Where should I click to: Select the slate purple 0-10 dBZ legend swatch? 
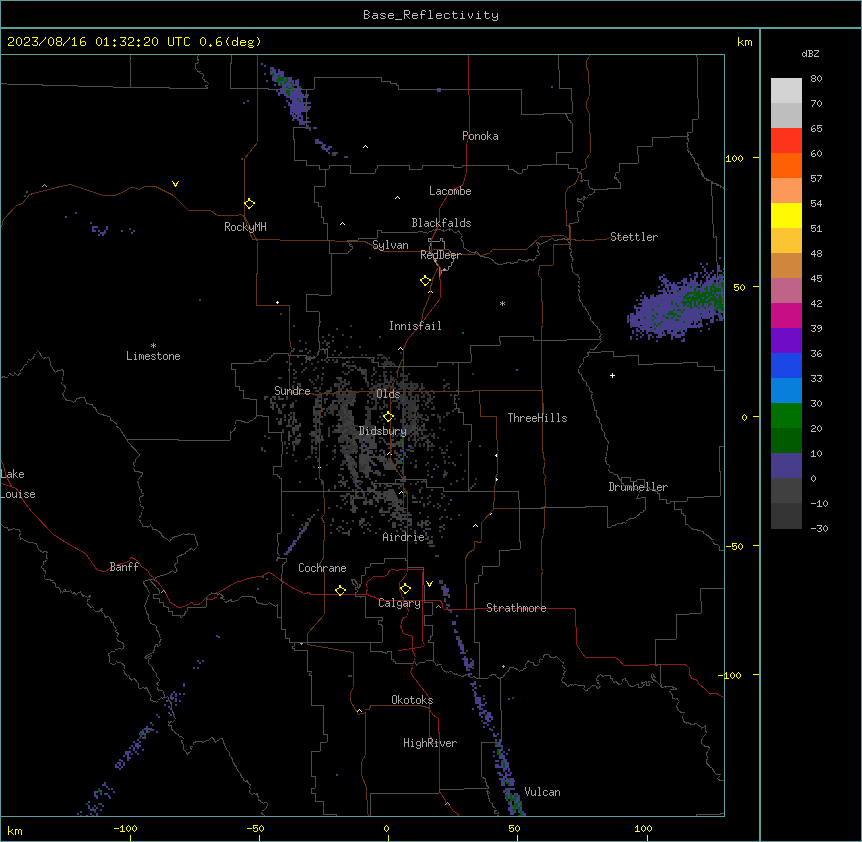click(x=786, y=466)
